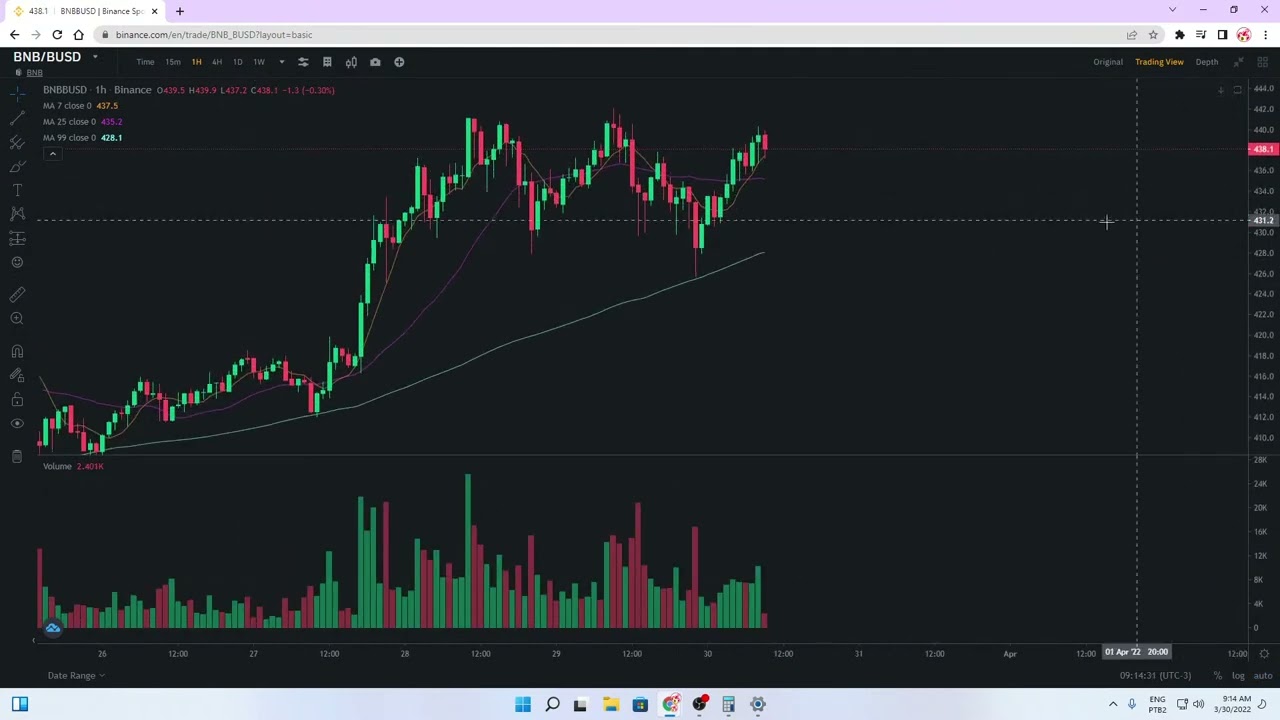Change the candlestick chart type
The image size is (1280, 720).
351,62
